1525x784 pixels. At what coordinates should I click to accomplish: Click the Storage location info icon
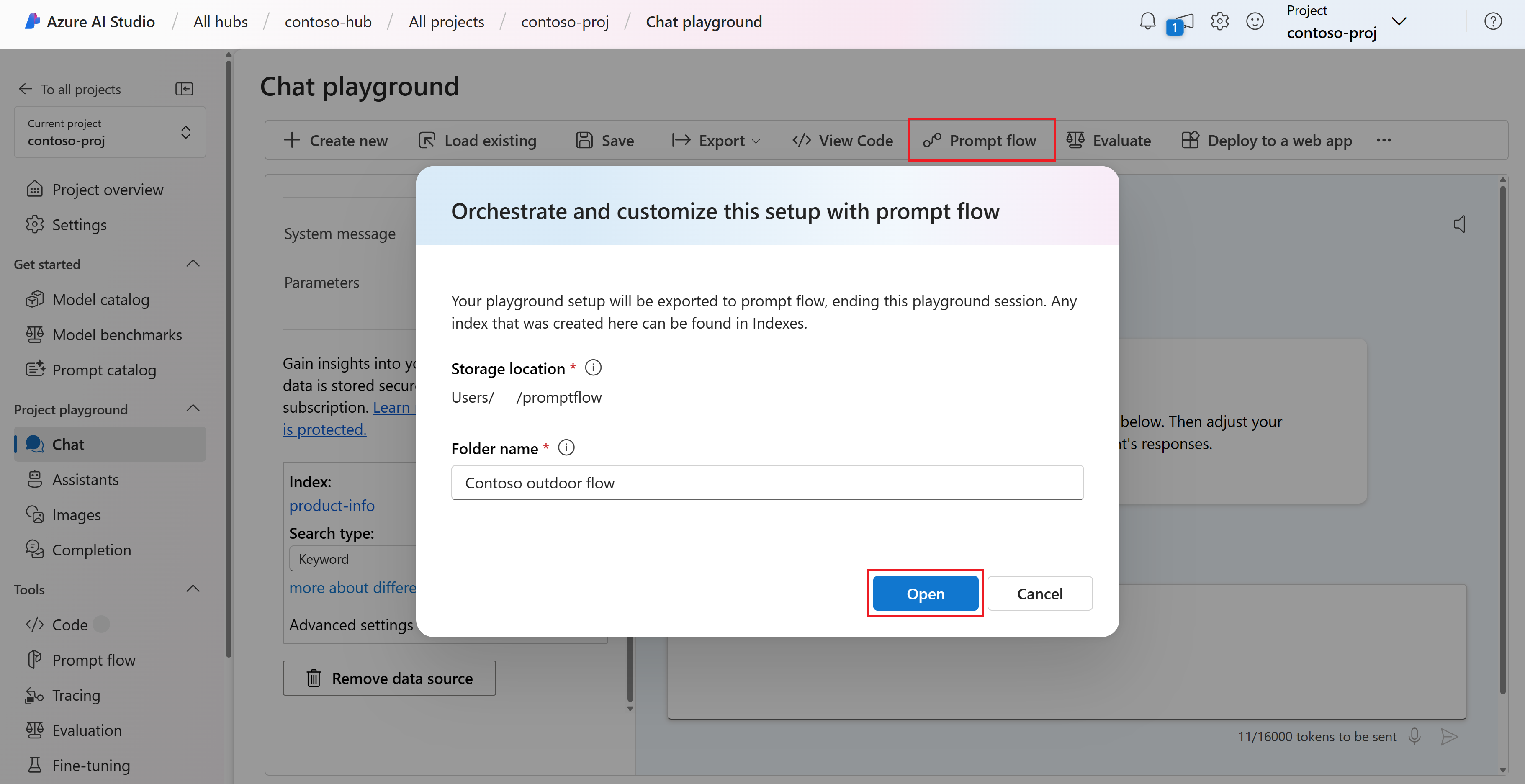593,368
